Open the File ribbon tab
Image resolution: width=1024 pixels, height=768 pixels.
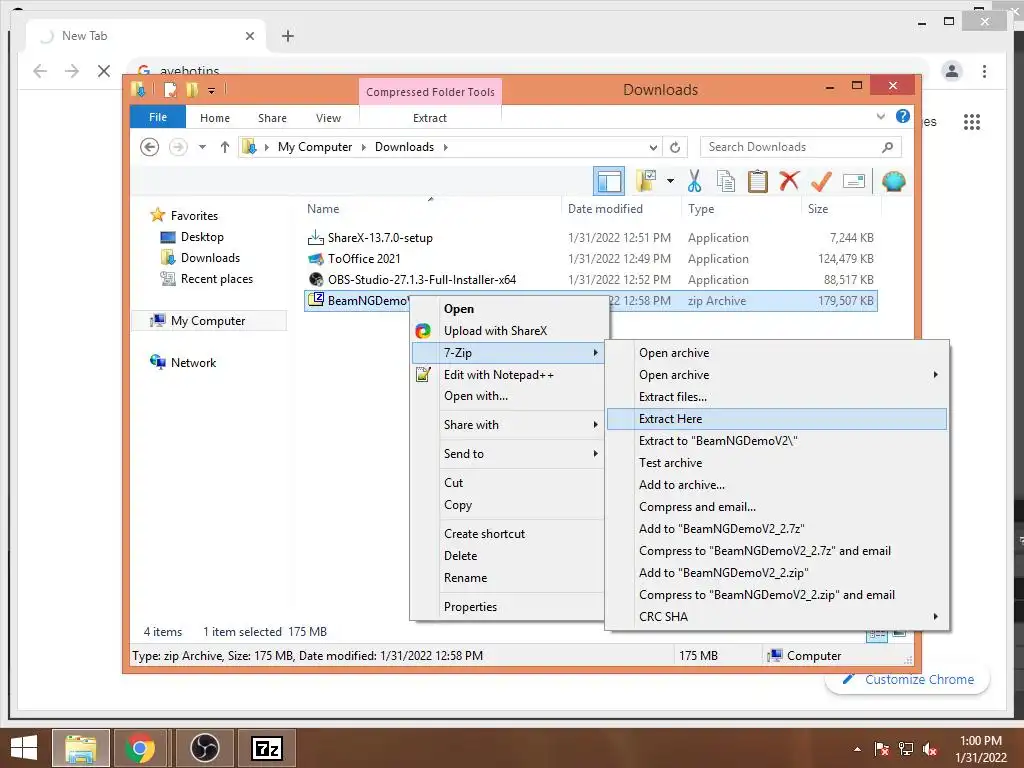[x=158, y=118]
